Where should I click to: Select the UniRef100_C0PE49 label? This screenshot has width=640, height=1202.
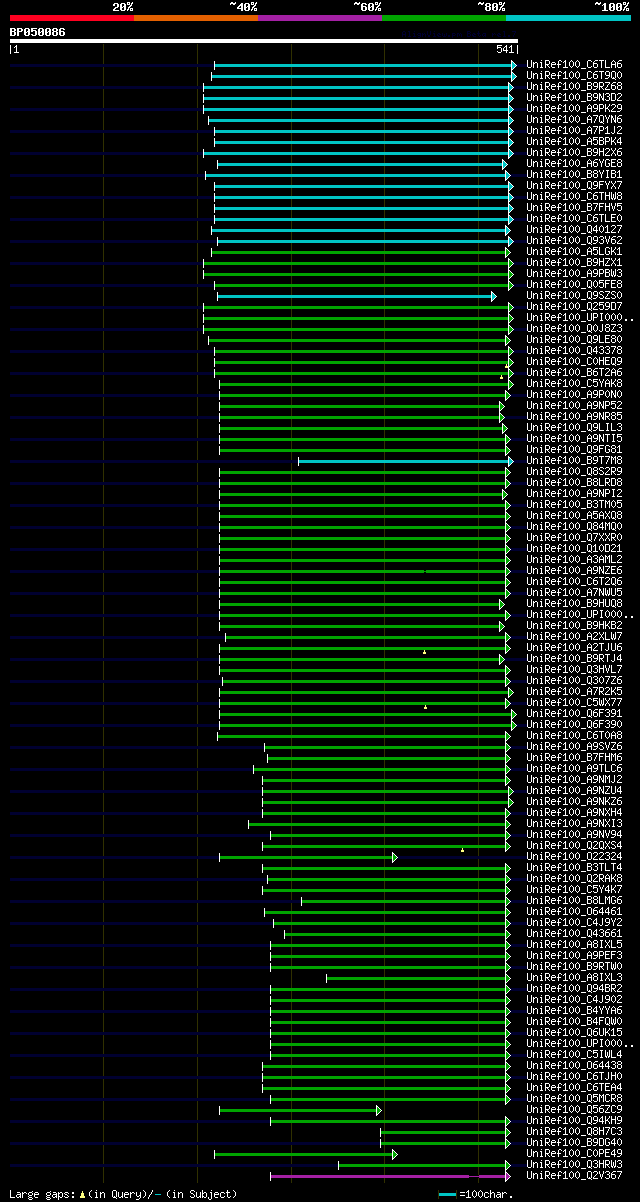[x=574, y=1153]
